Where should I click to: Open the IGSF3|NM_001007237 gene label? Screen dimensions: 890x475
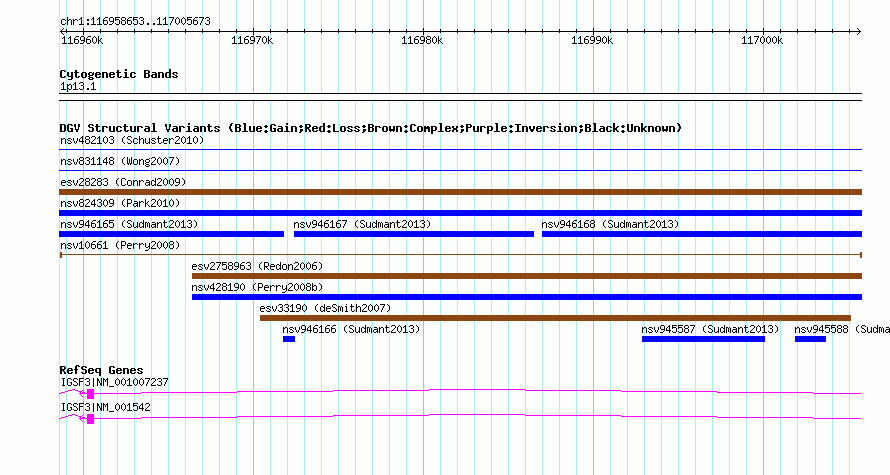(114, 382)
